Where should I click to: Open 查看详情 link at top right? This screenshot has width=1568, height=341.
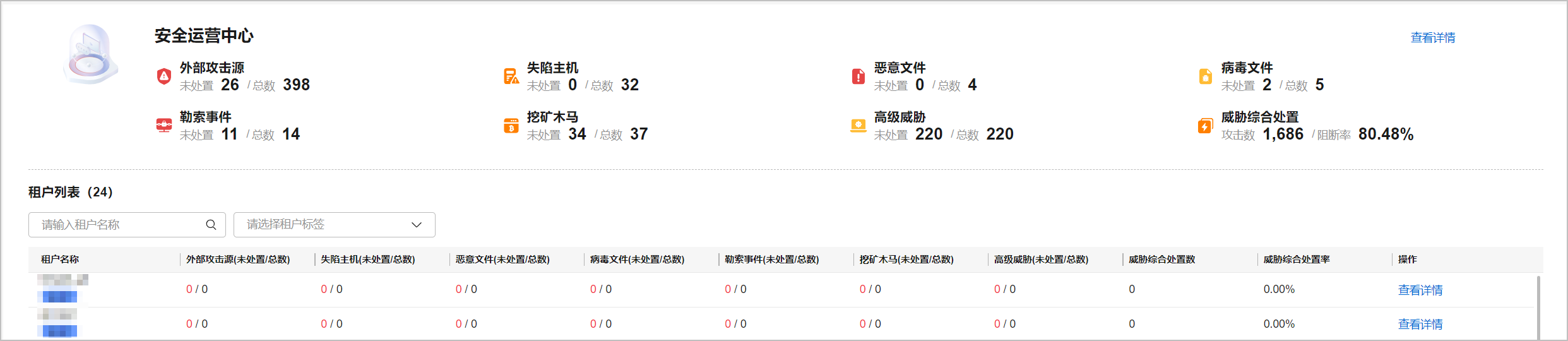point(1432,38)
